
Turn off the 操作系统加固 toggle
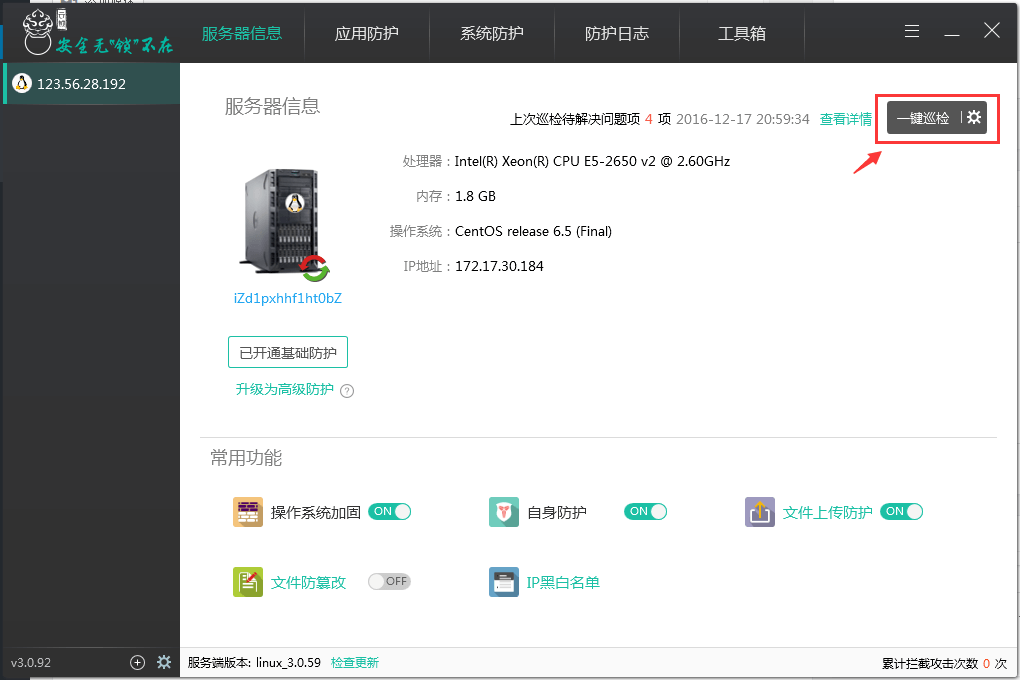click(x=390, y=511)
